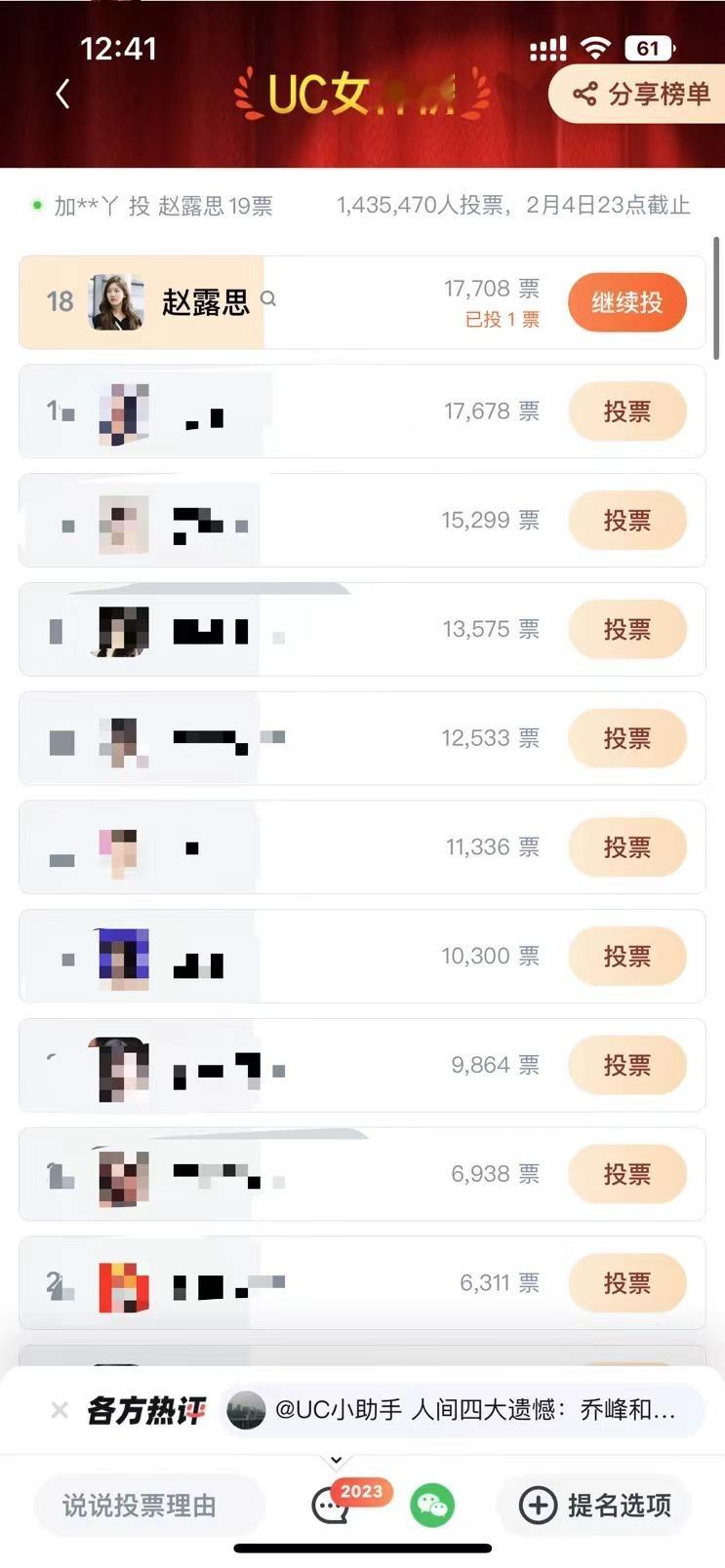Open 赵露思 avatar thumbnail
725x1568 pixels.
[x=116, y=302]
